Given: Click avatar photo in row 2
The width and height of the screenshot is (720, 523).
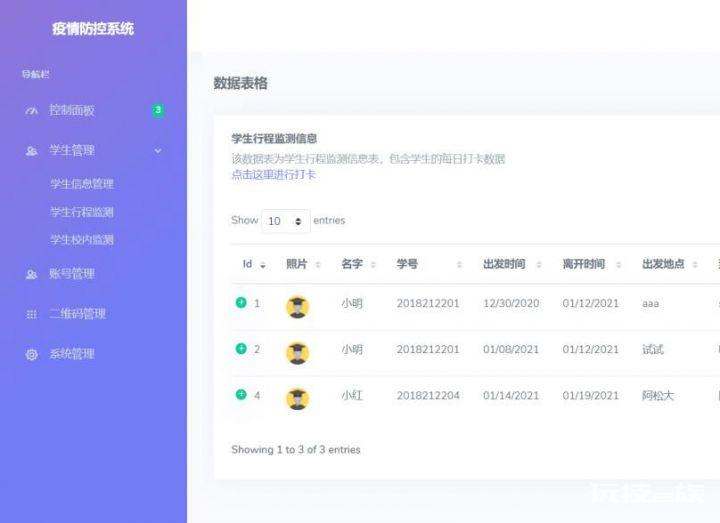Looking at the screenshot, I should point(298,353).
